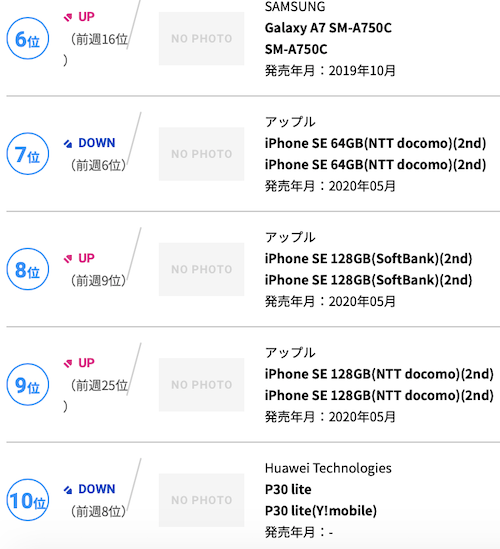
Task: Open iPhone SE 128GB(SoftBank)(2nd) title link
Action: coord(368,259)
